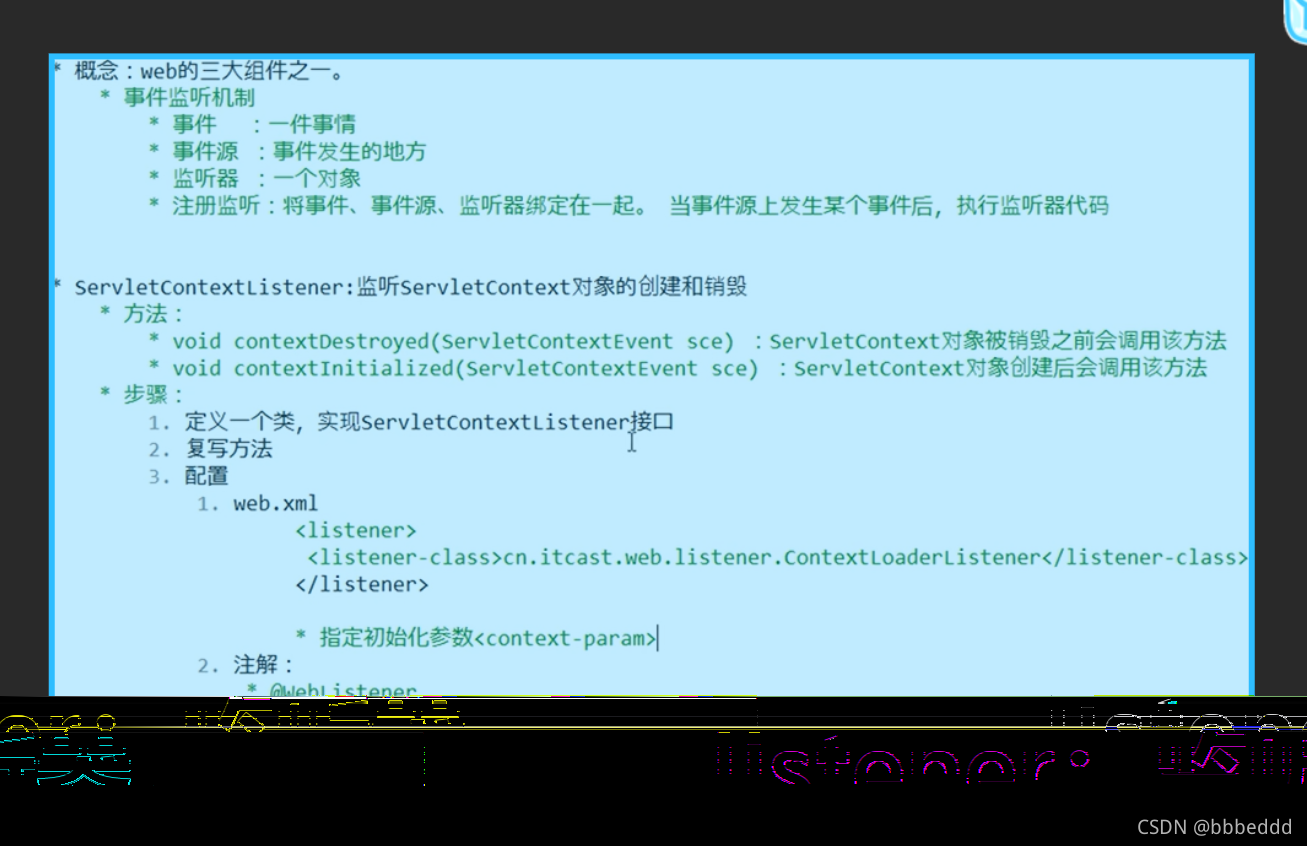This screenshot has height=846, width=1307.
Task: Click the description "ServletContext对象创建后会调用该方法"
Action: (x=1000, y=369)
